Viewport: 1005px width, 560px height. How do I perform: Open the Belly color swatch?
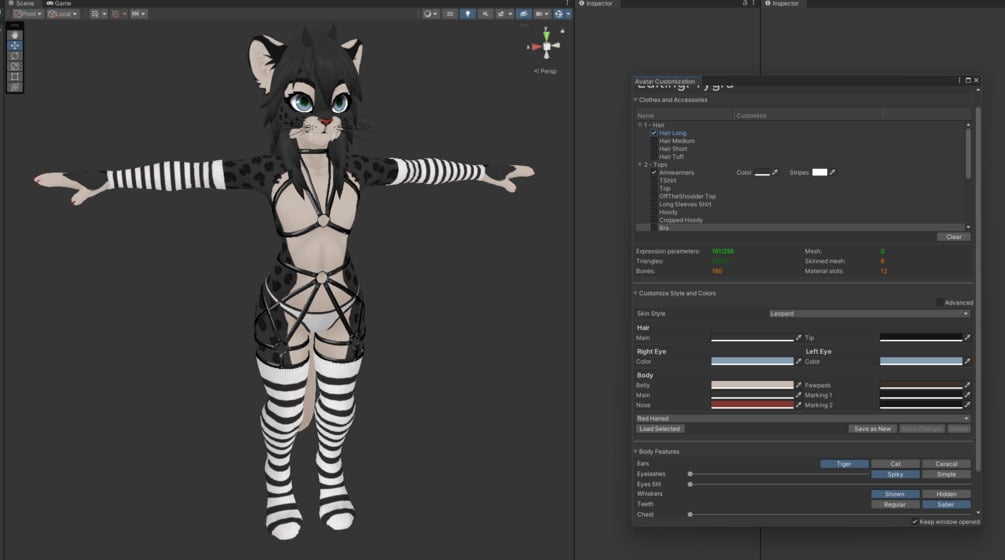[752, 385]
